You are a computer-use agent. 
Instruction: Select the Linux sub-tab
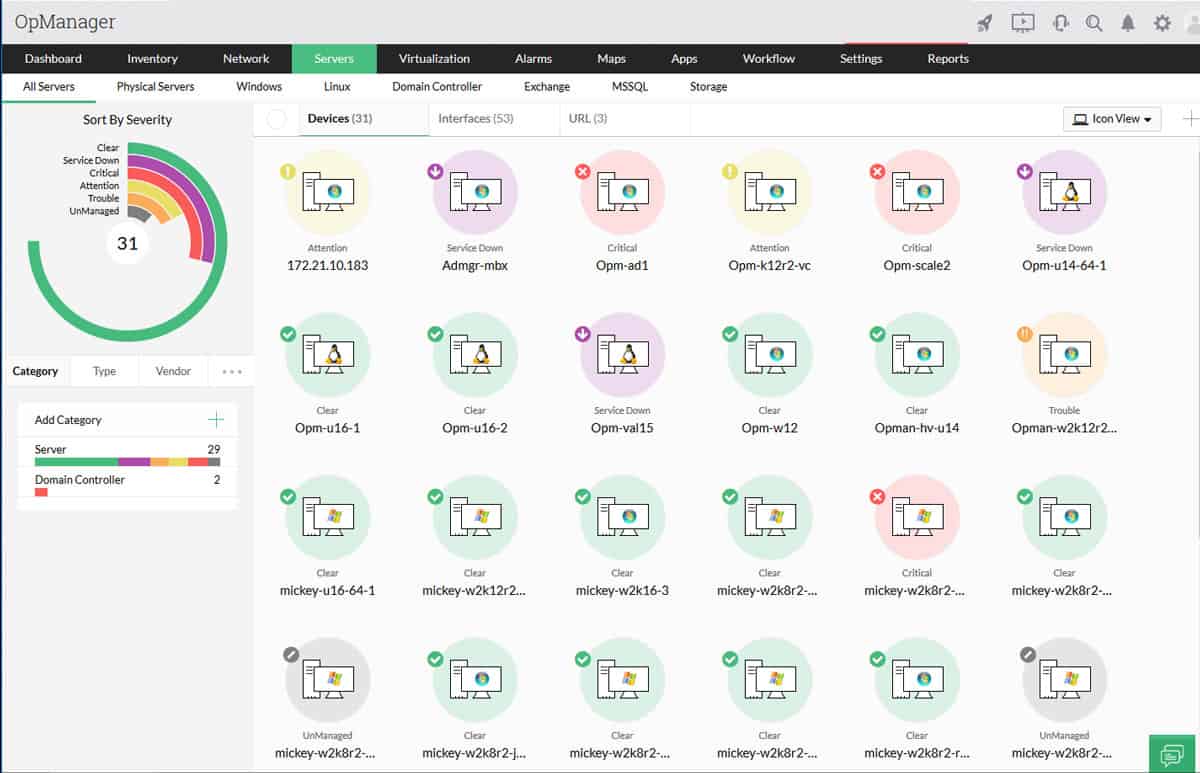[x=338, y=87]
